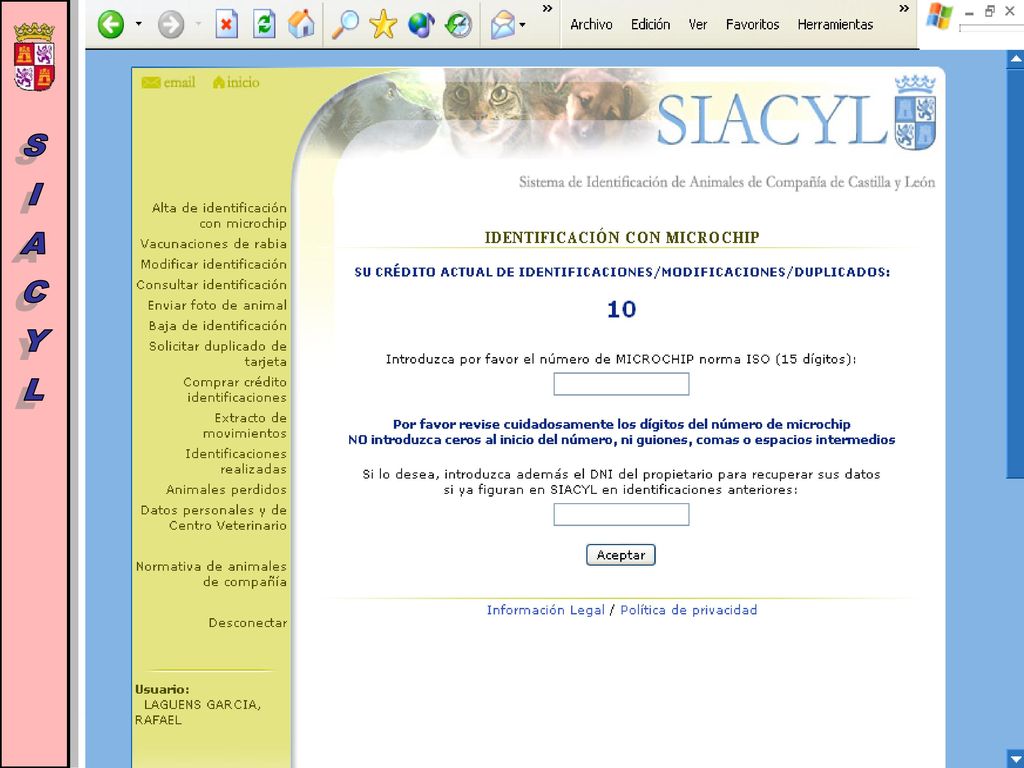This screenshot has width=1024, height=768.
Task: Go to browser Home page icon
Action: 301,25
